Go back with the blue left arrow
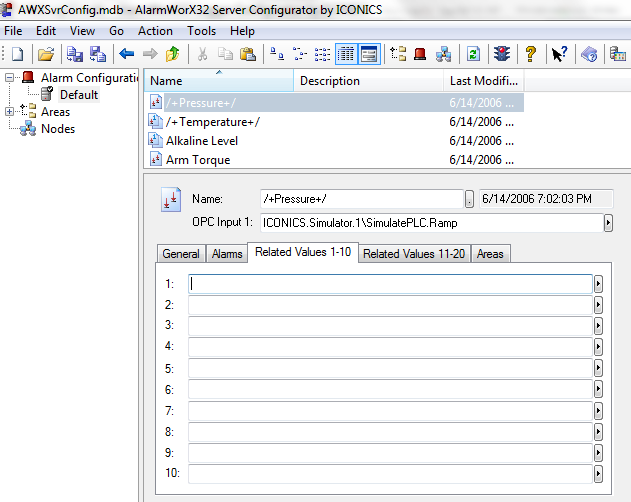The image size is (631, 502). tap(127, 54)
